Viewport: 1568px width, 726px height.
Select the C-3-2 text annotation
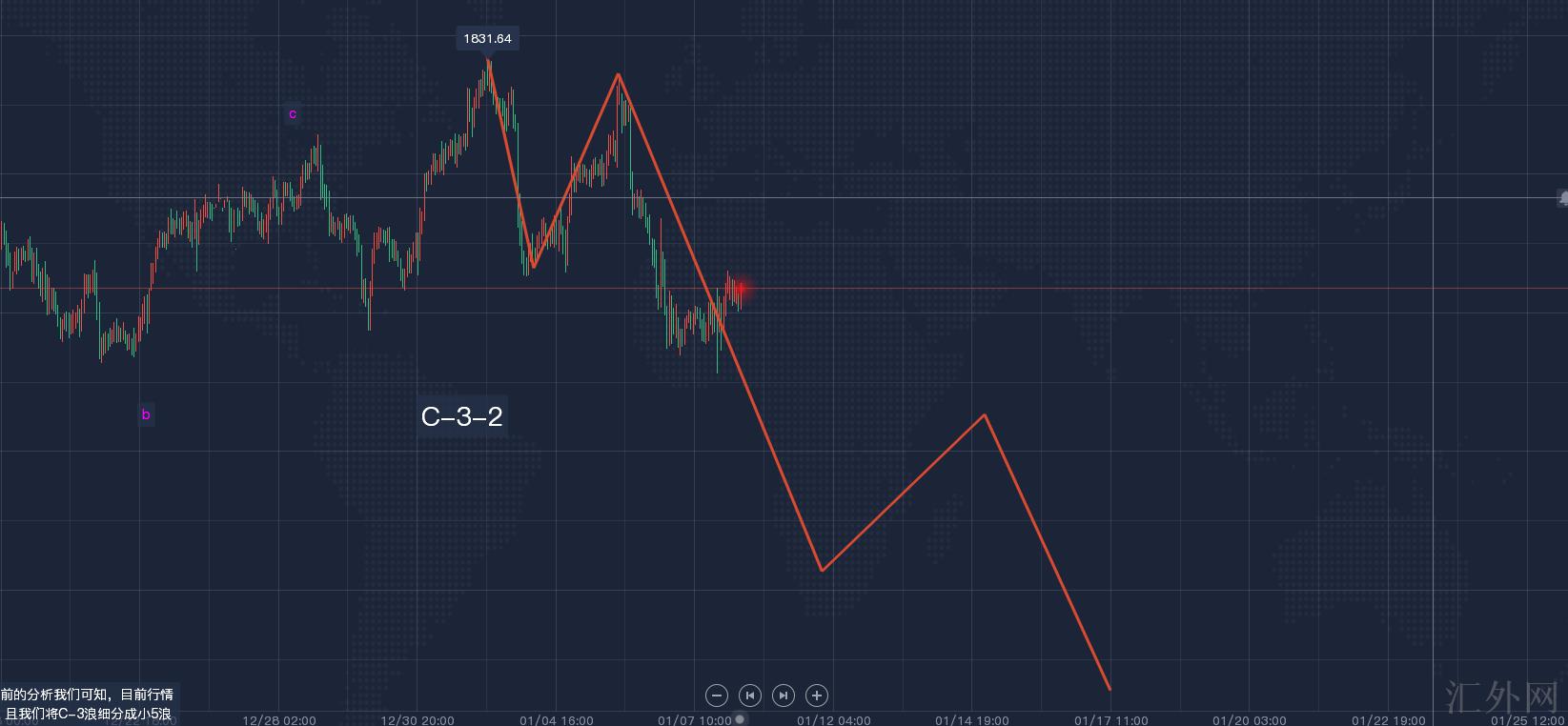tap(461, 416)
